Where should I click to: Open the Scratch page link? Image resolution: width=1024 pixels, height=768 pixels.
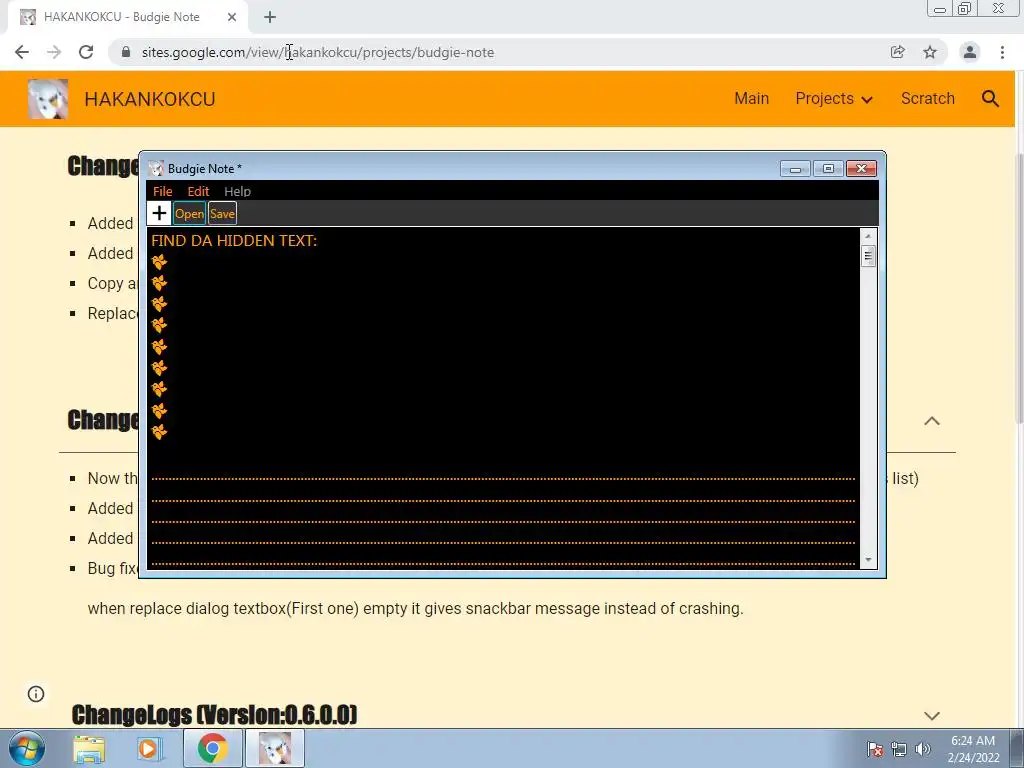pyautogui.click(x=927, y=99)
